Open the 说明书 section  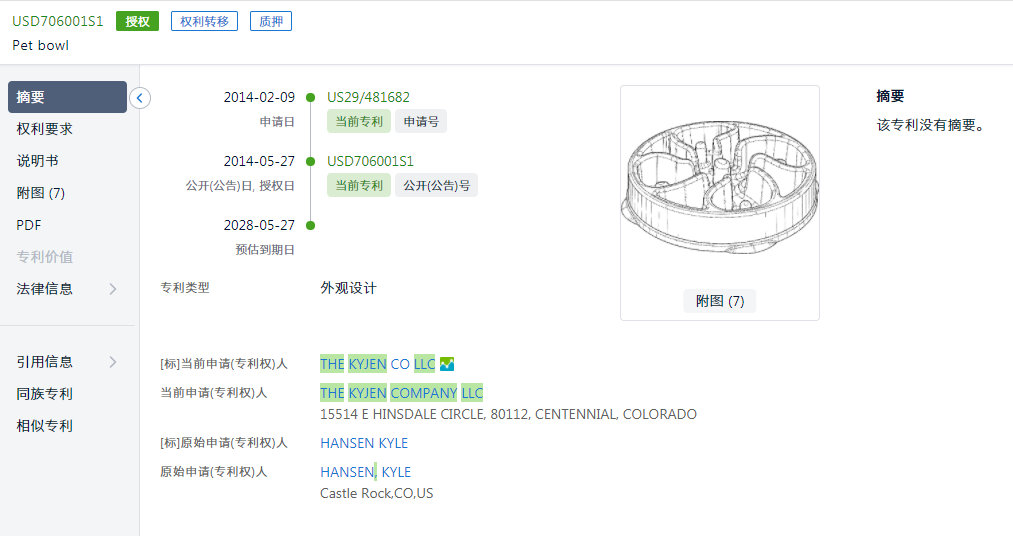click(x=37, y=161)
